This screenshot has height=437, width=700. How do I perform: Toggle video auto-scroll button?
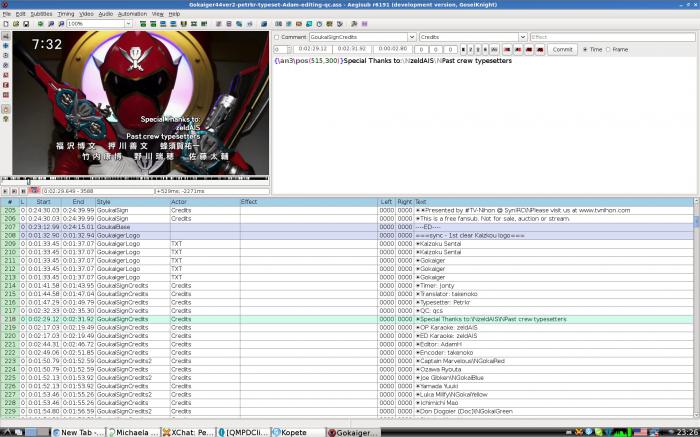pyautogui.click(x=34, y=191)
